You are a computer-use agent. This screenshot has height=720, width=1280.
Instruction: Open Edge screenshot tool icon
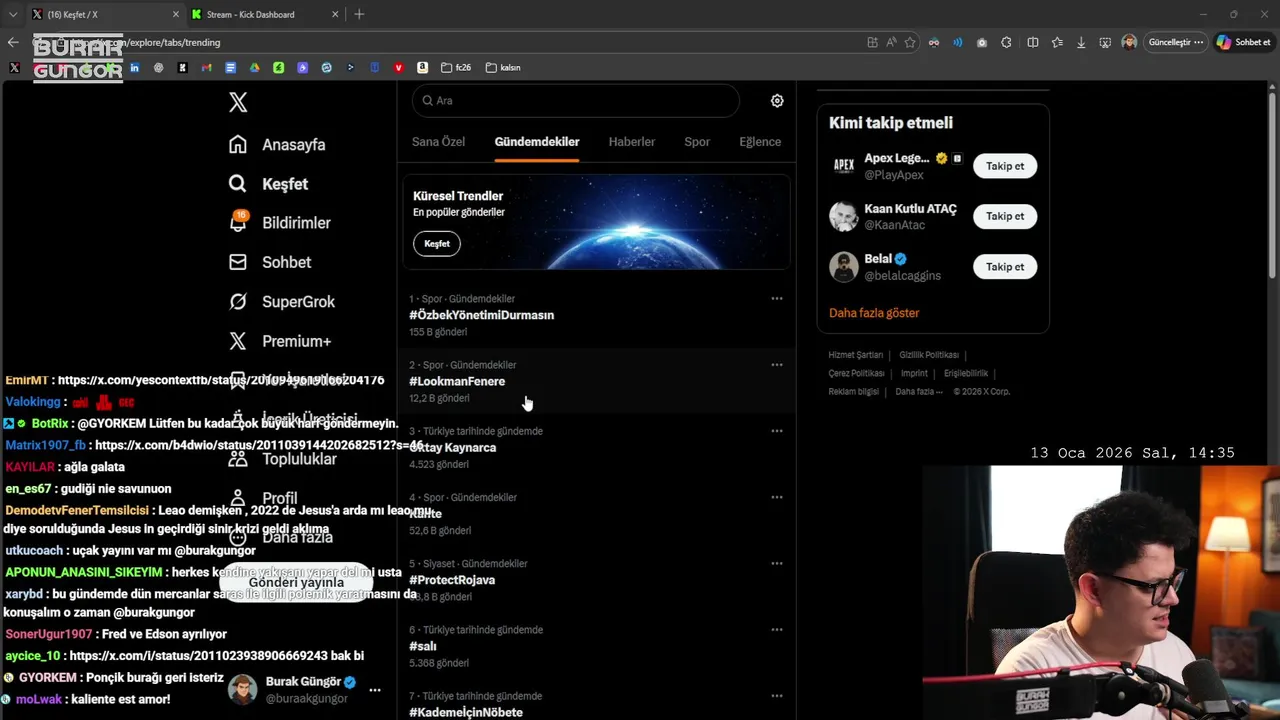tap(1105, 42)
